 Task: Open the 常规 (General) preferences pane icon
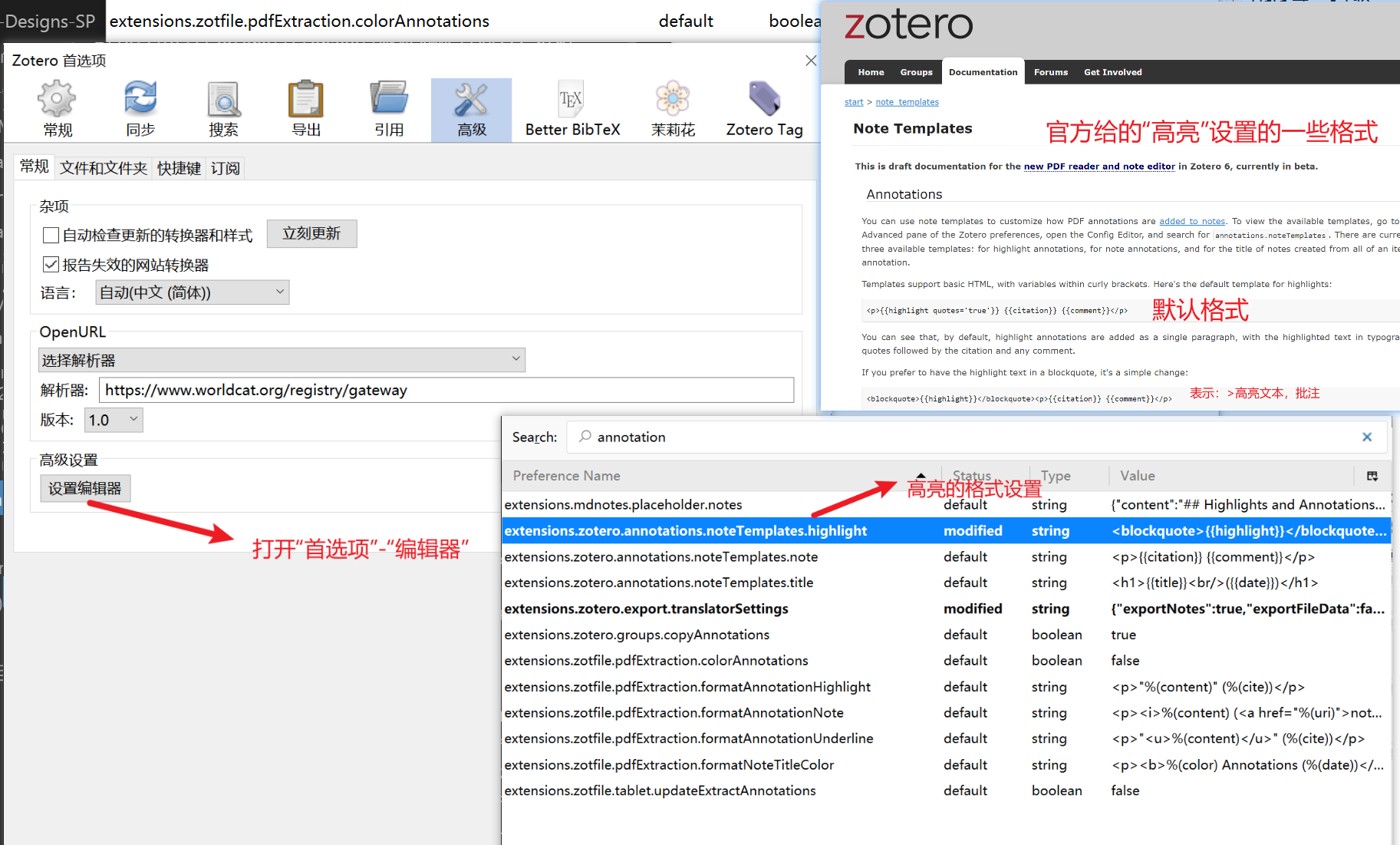click(x=56, y=107)
